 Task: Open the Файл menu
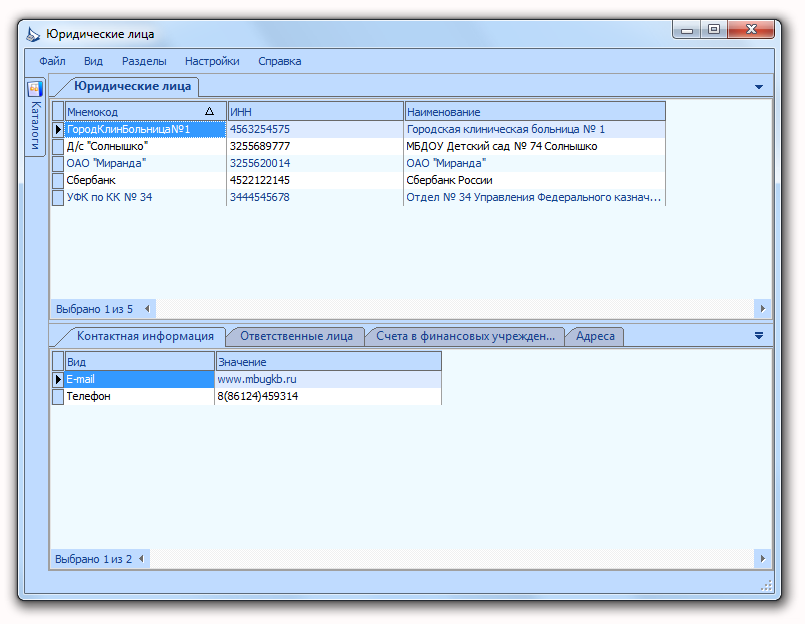[x=52, y=61]
